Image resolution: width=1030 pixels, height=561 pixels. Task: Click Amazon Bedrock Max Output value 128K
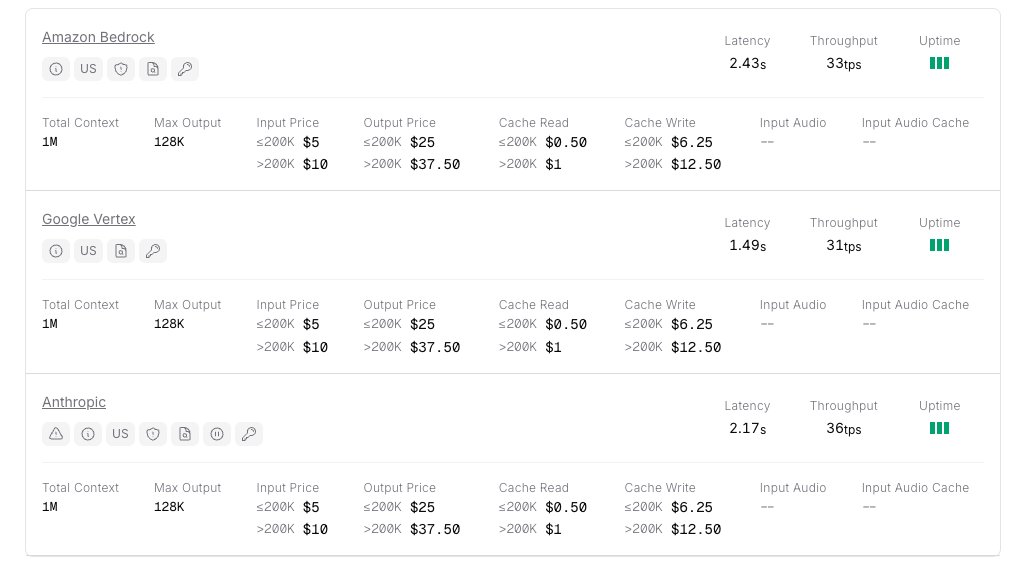click(169, 142)
